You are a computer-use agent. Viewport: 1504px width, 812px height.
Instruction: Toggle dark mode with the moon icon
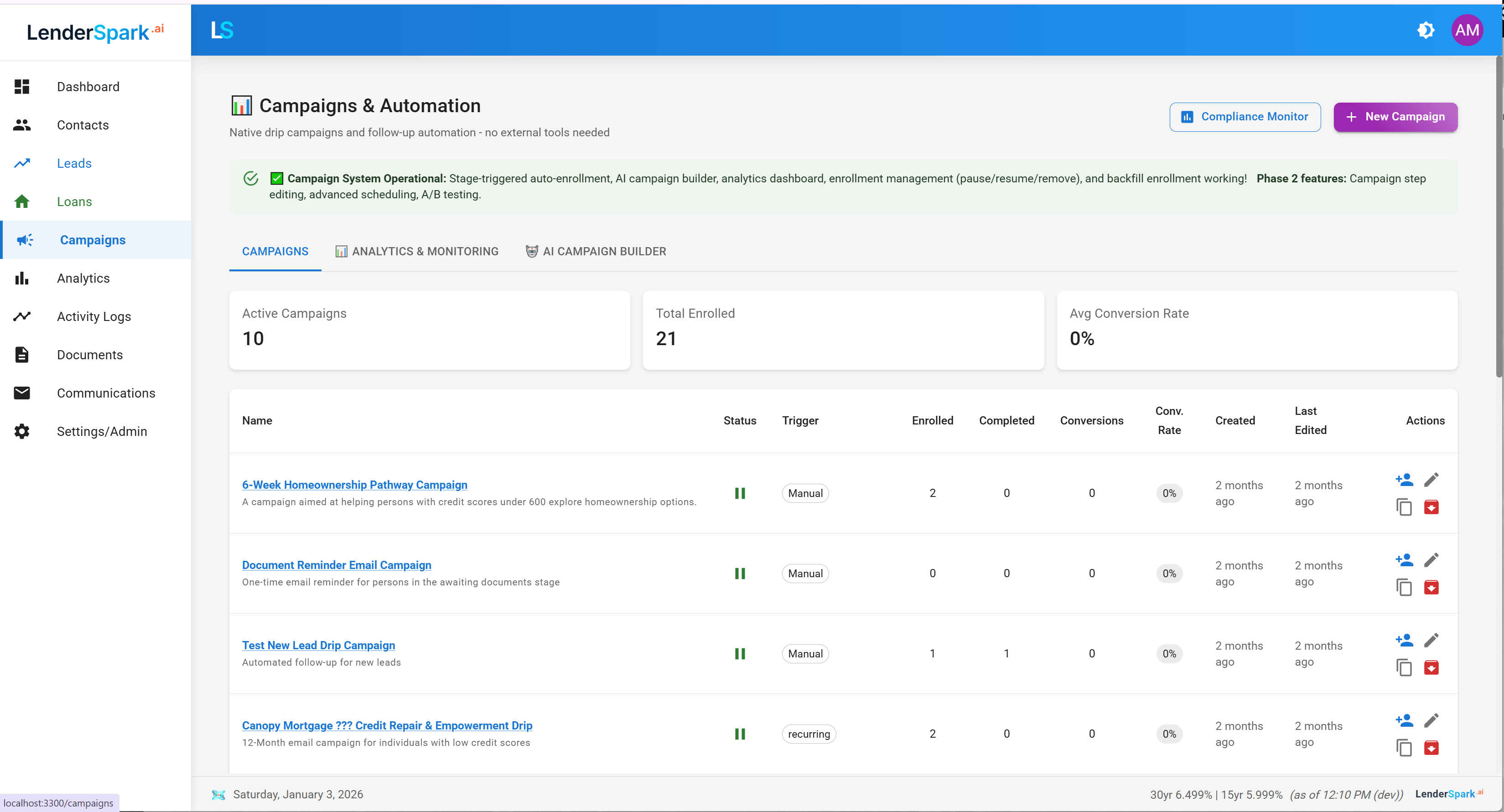point(1426,31)
